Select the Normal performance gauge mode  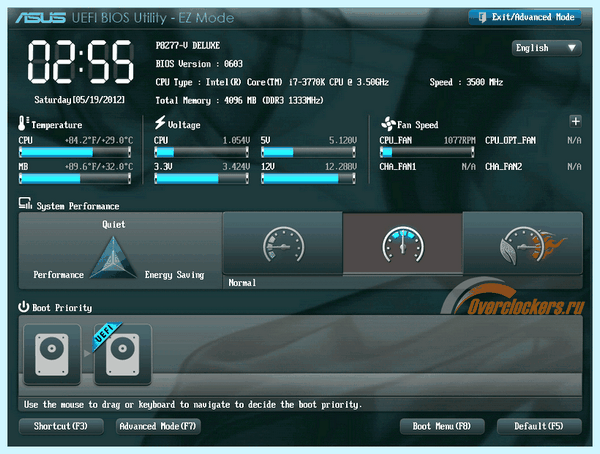pos(403,243)
